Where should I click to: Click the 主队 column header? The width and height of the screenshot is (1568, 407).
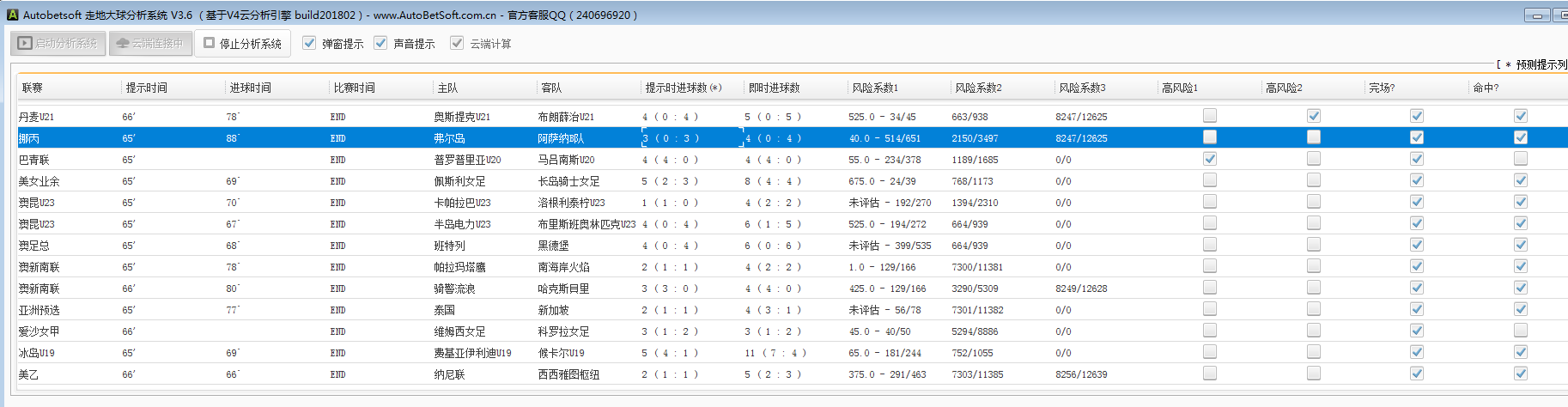point(447,88)
